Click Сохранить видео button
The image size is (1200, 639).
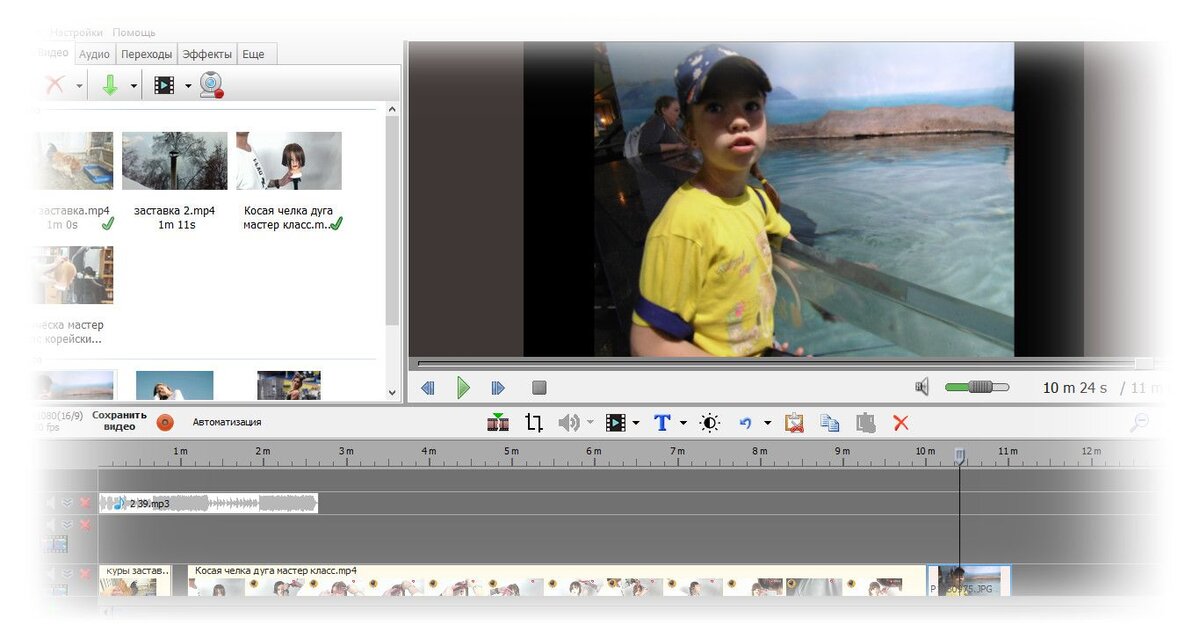pyautogui.click(x=119, y=421)
